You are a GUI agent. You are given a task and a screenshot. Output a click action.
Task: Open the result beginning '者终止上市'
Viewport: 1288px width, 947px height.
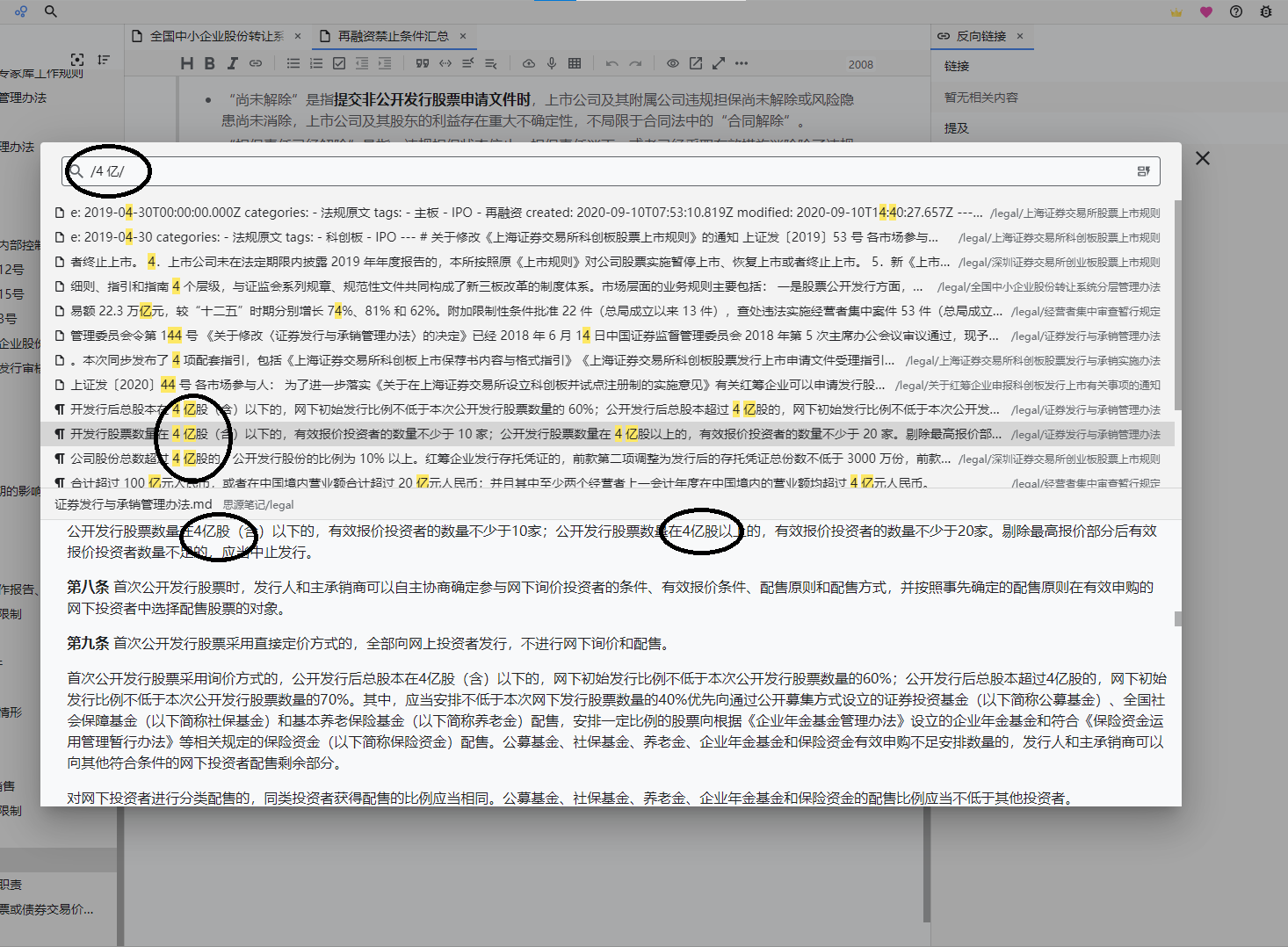coord(607,262)
